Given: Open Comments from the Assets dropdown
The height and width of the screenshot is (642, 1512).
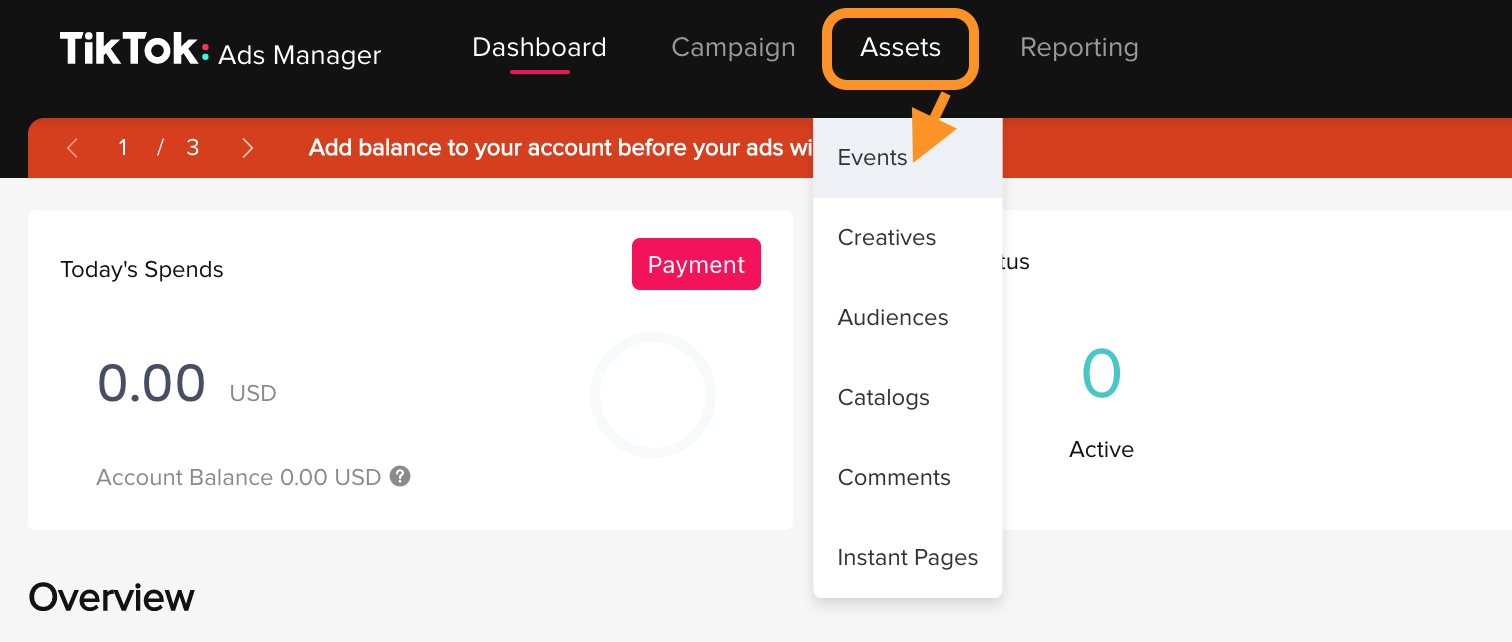Looking at the screenshot, I should [894, 478].
